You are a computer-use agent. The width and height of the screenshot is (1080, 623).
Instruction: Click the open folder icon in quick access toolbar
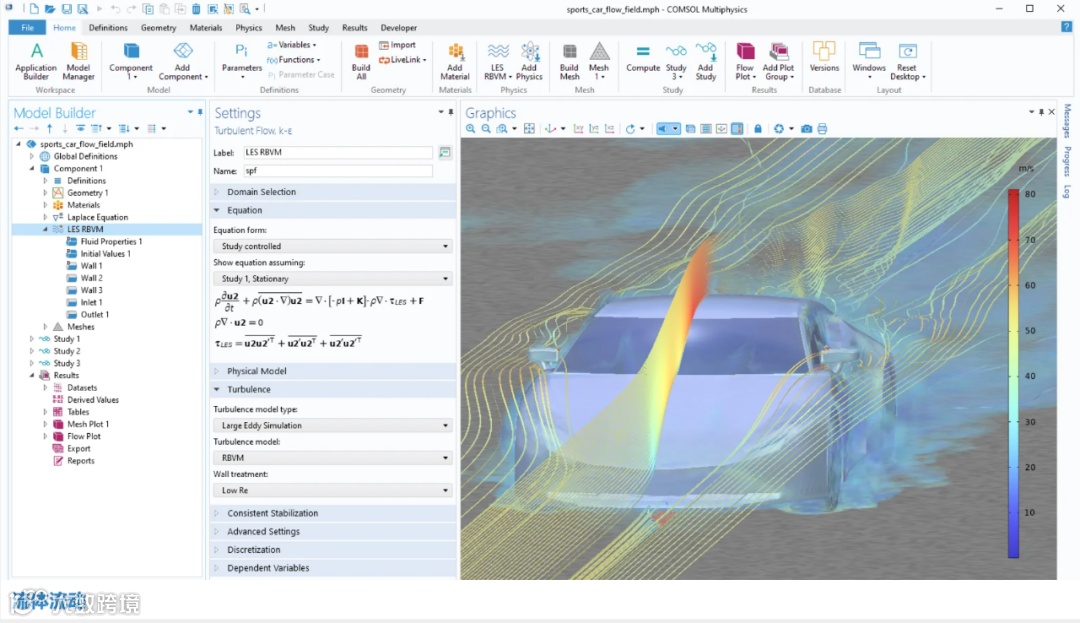50,9
